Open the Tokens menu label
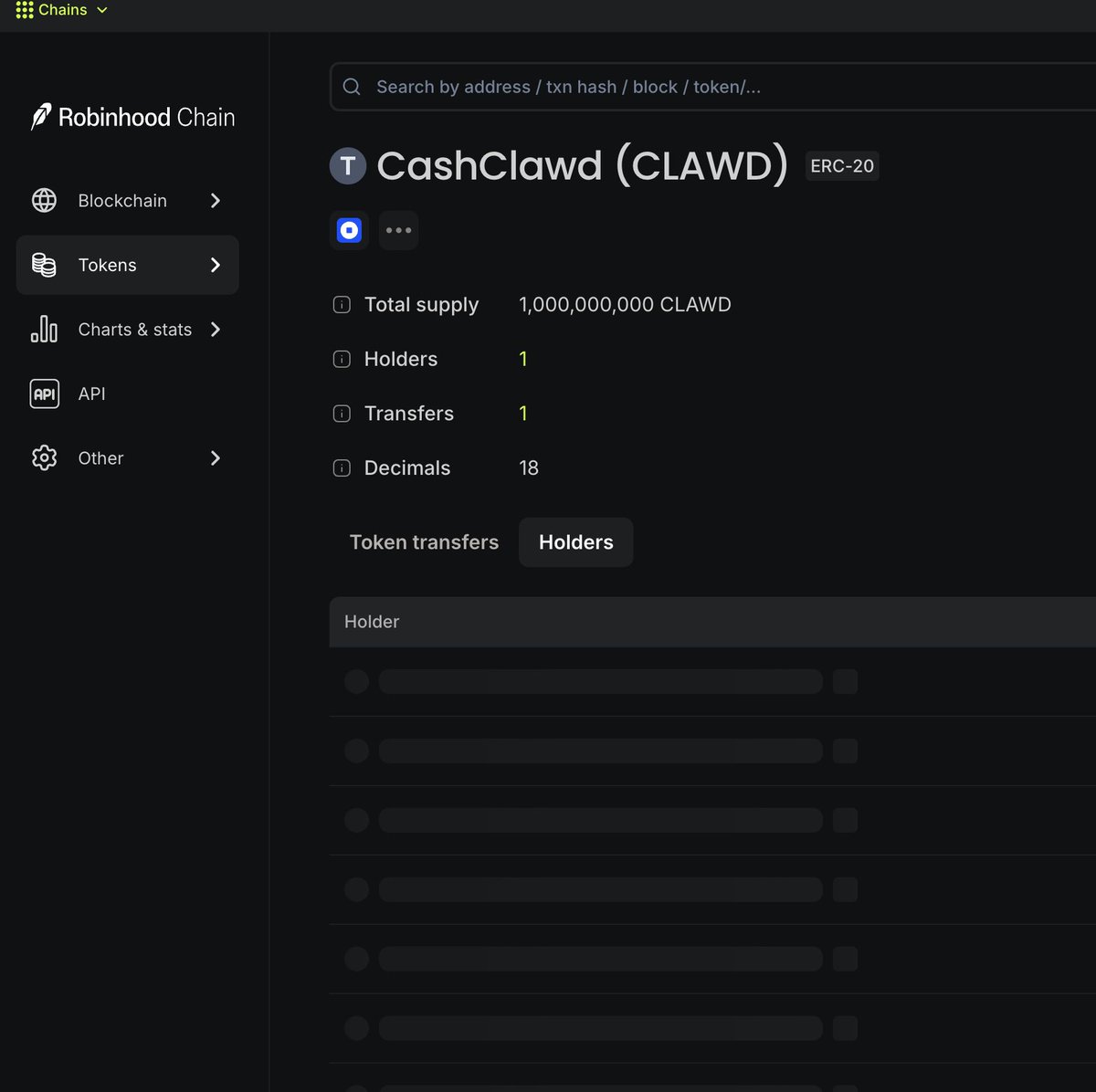1096x1092 pixels. [107, 265]
